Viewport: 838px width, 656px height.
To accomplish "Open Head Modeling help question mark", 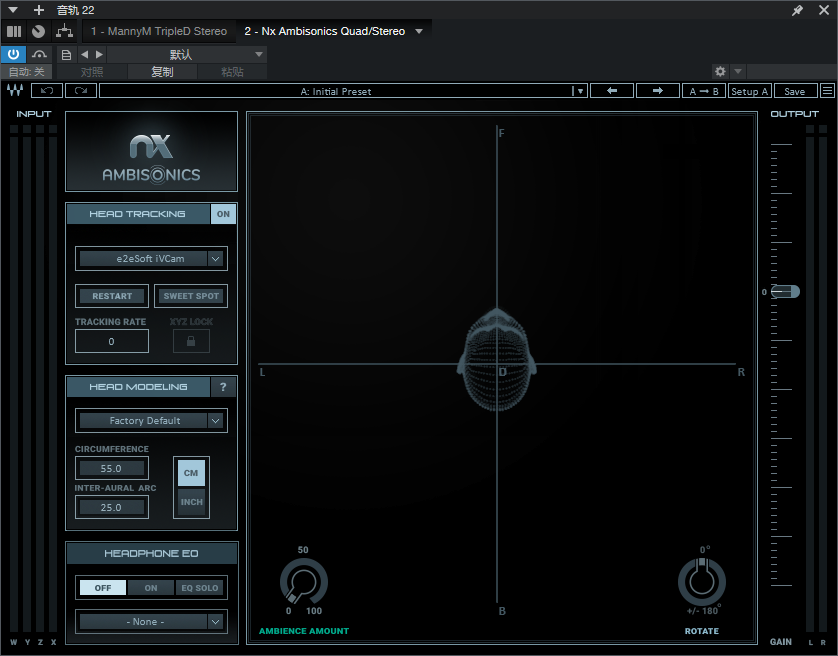I will [223, 387].
